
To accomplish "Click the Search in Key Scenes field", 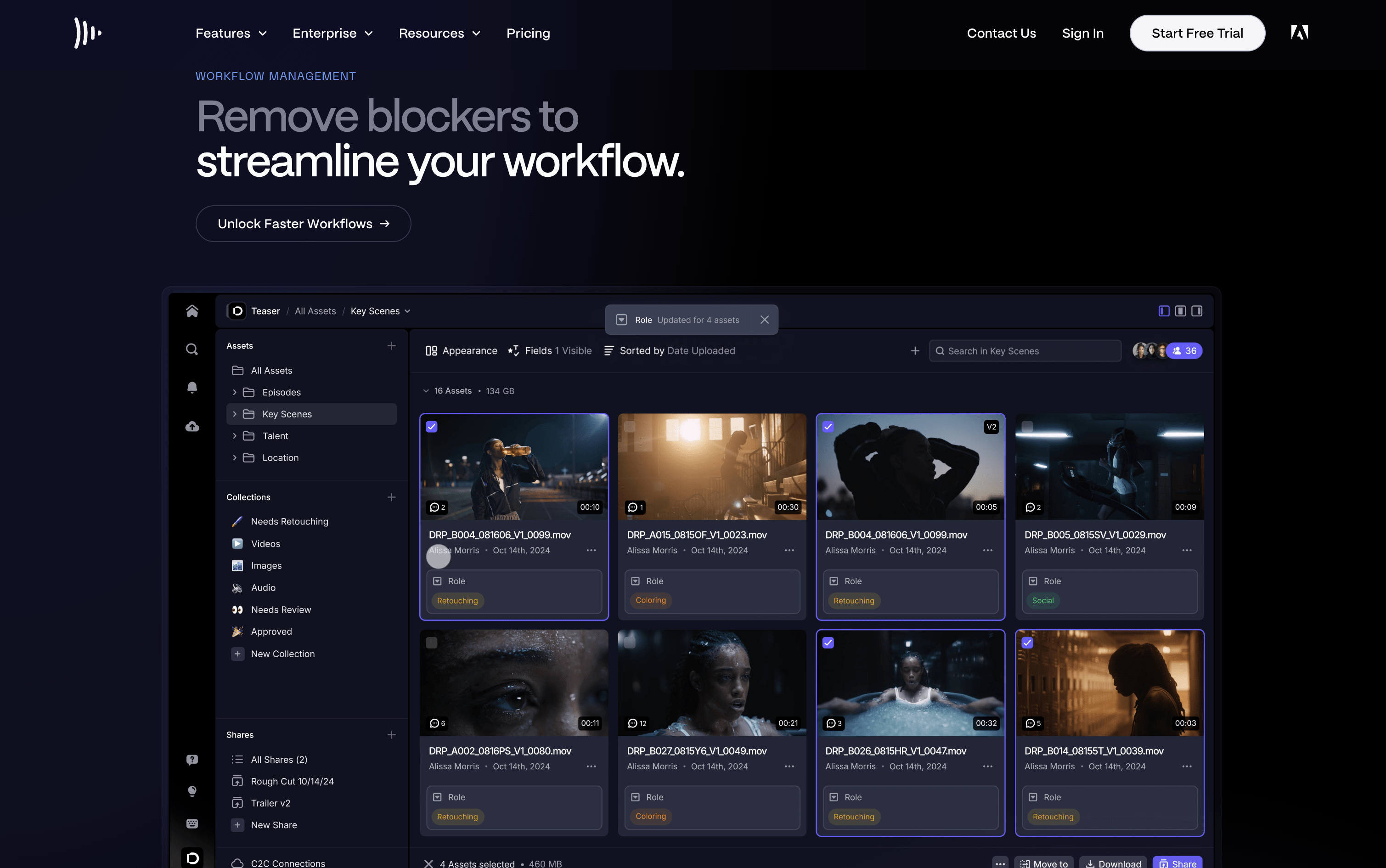I will pyautogui.click(x=1025, y=351).
